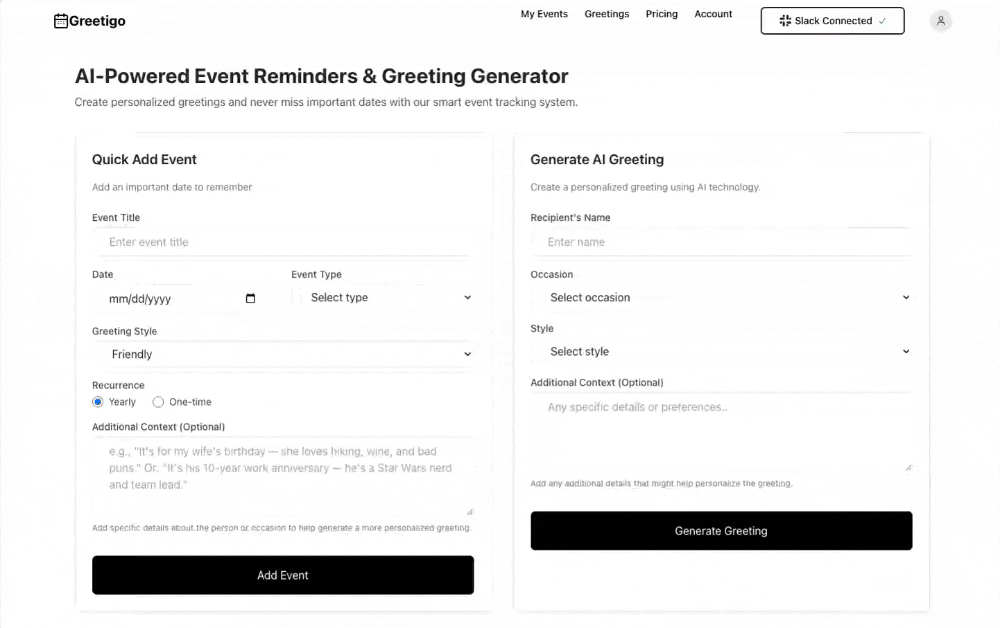Open the Select occasion dropdown
The height and width of the screenshot is (628, 1000).
pyautogui.click(x=721, y=298)
